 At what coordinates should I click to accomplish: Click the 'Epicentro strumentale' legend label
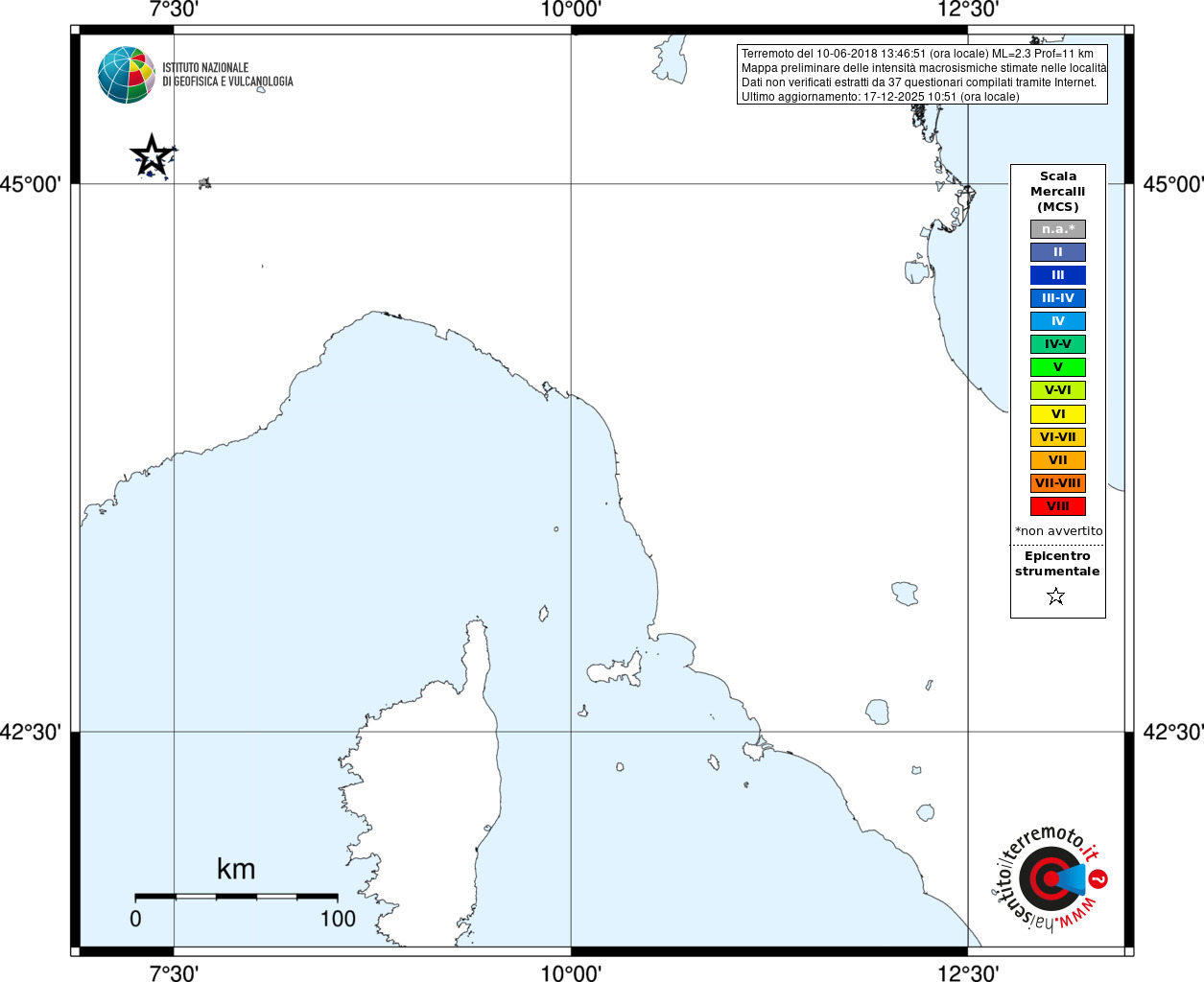click(1057, 564)
